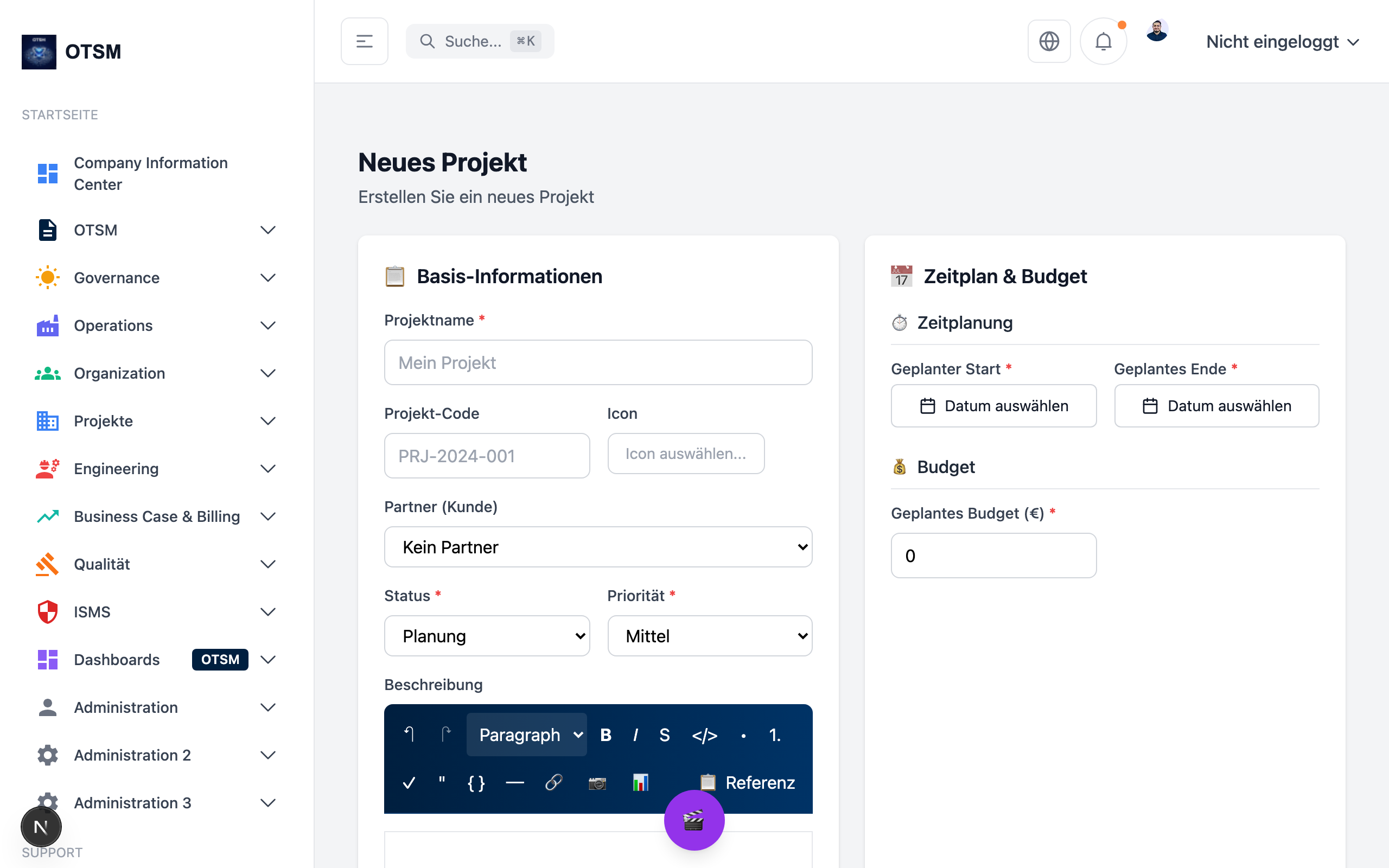The height and width of the screenshot is (868, 1389).
Task: Click the chart icon in editor toolbar
Action: click(640, 782)
